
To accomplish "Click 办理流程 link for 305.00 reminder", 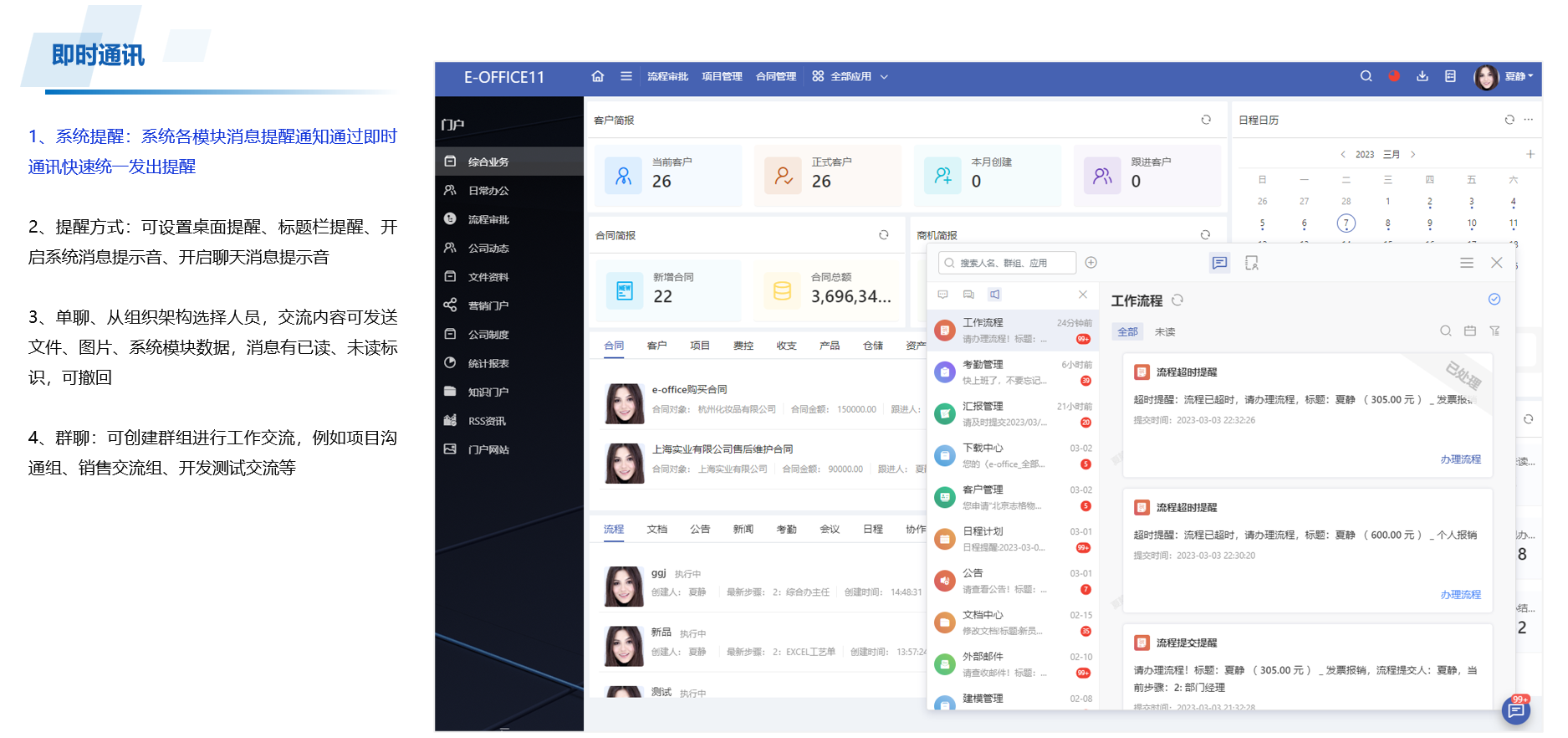I will coord(1460,459).
